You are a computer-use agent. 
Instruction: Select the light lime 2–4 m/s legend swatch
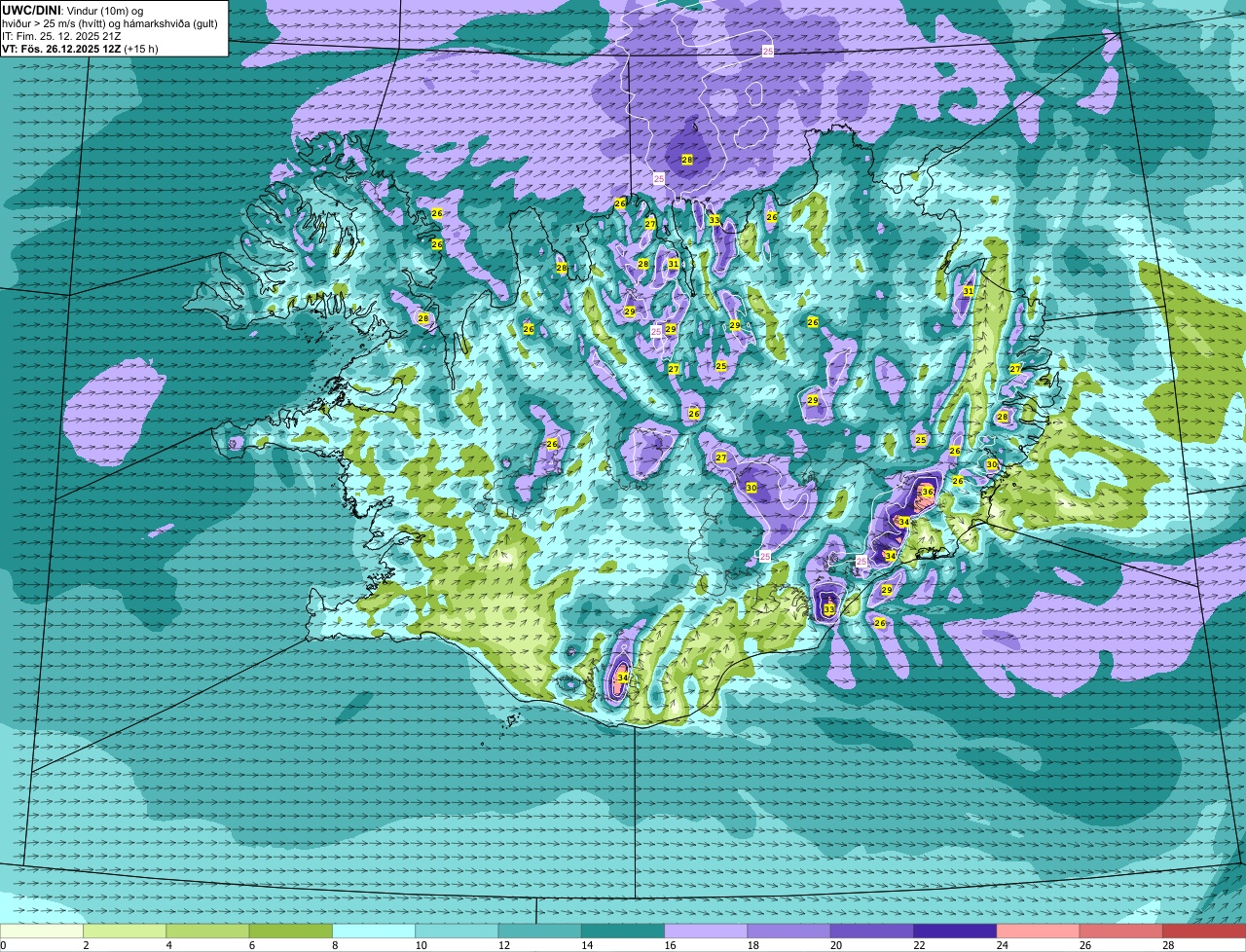(x=125, y=931)
